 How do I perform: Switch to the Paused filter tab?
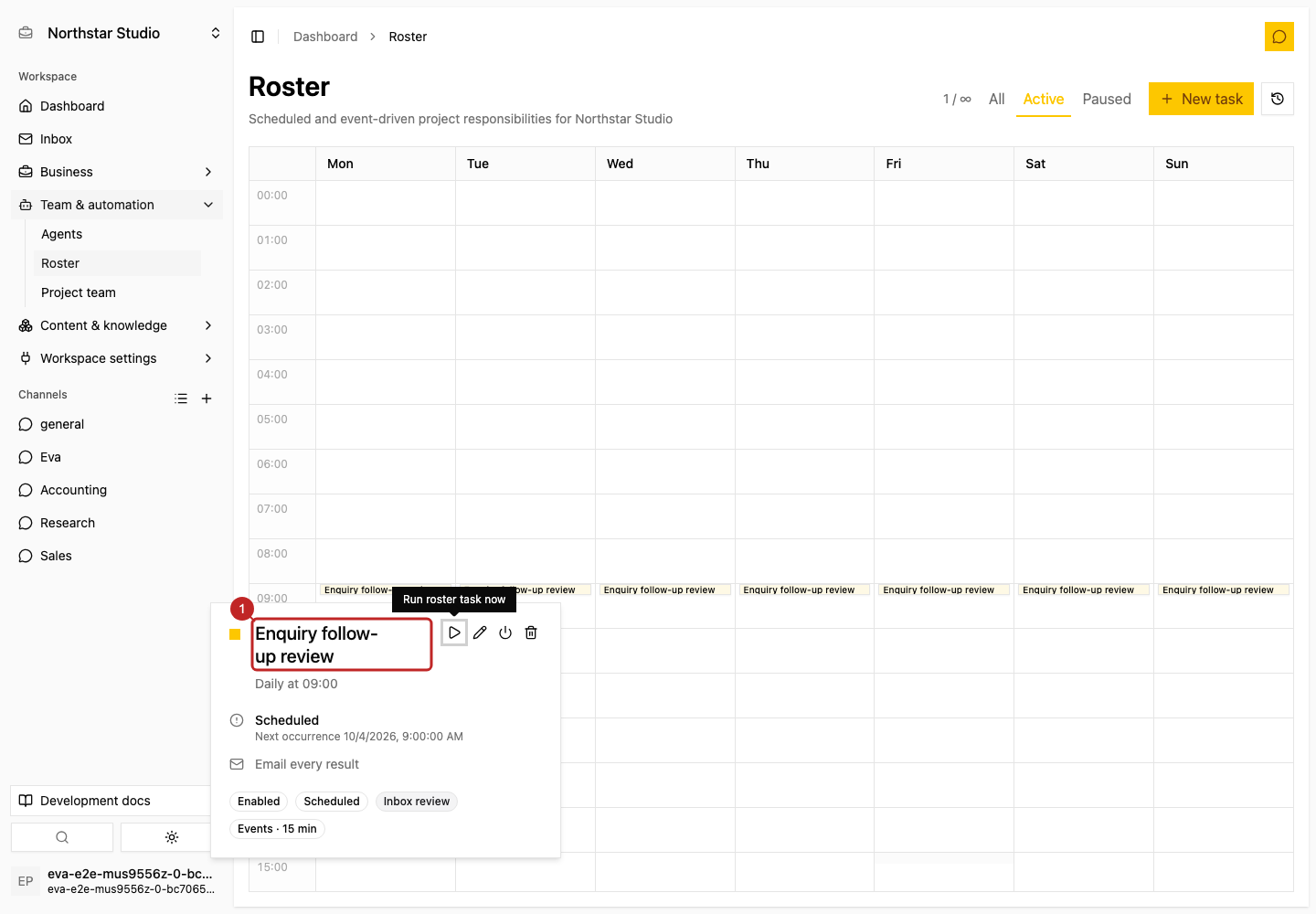click(x=1107, y=99)
